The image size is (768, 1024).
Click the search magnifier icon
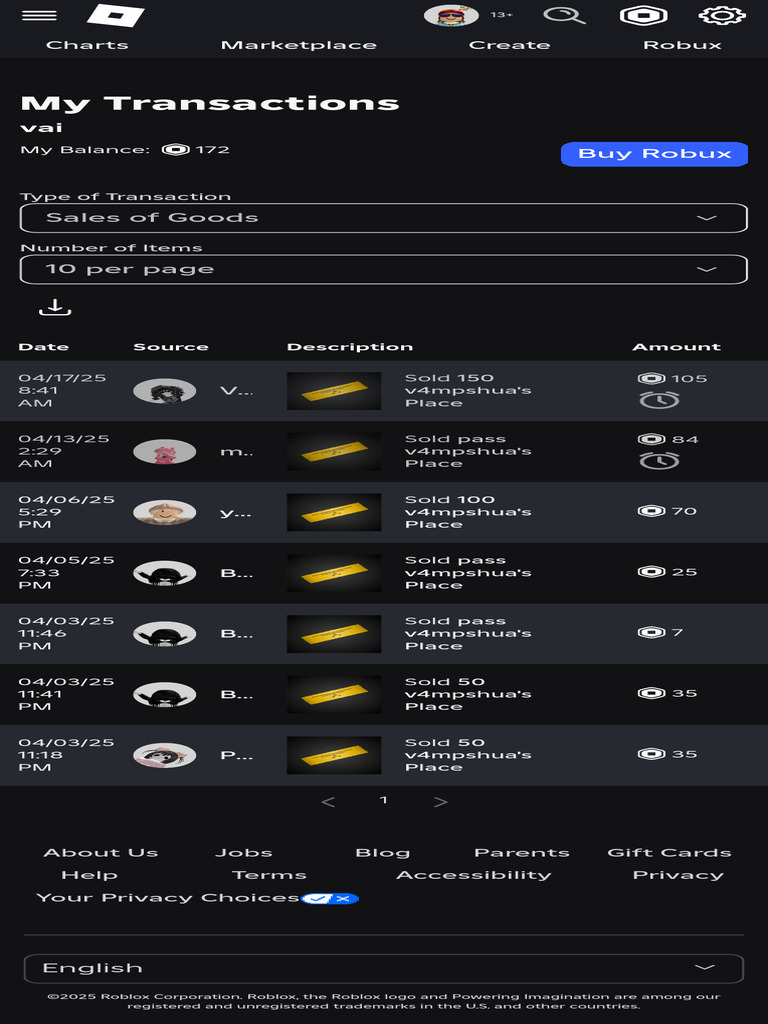pyautogui.click(x=564, y=15)
